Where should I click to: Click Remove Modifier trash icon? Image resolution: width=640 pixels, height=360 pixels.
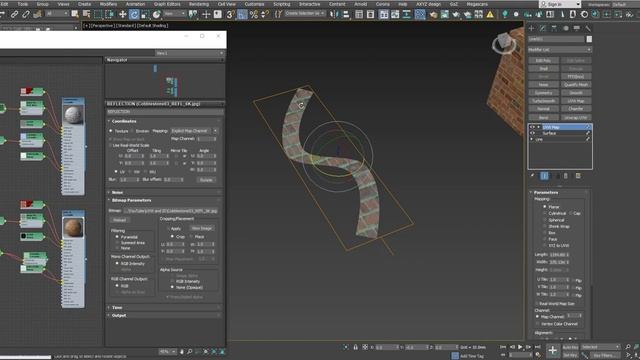(566, 176)
